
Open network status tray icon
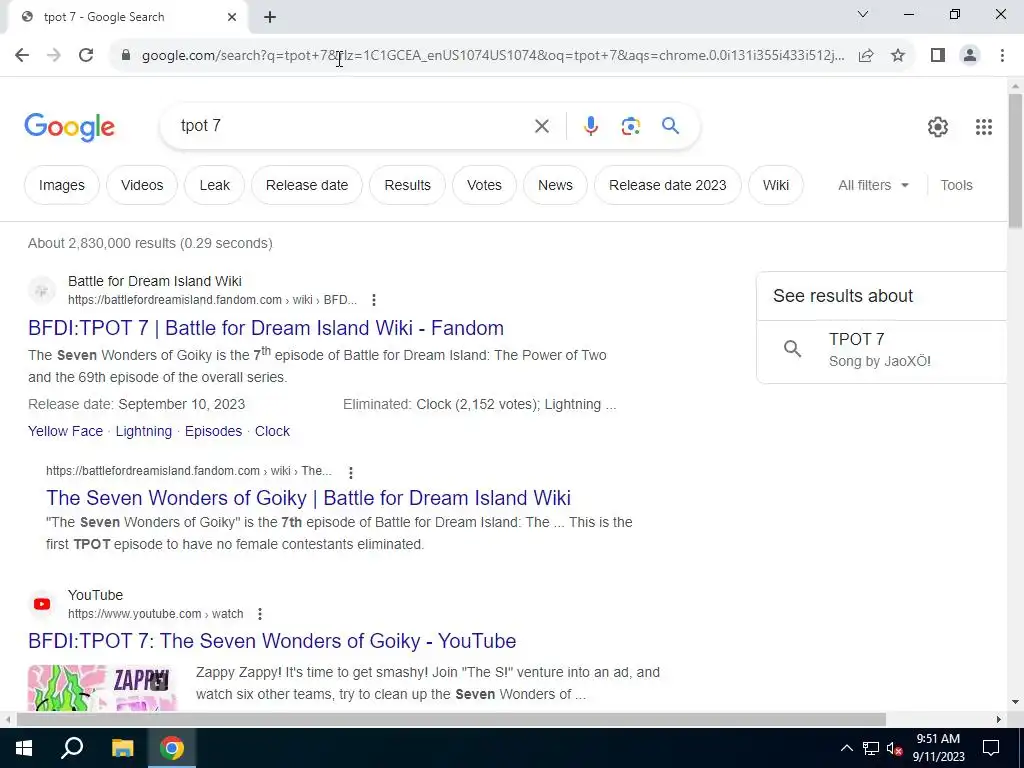[x=871, y=748]
